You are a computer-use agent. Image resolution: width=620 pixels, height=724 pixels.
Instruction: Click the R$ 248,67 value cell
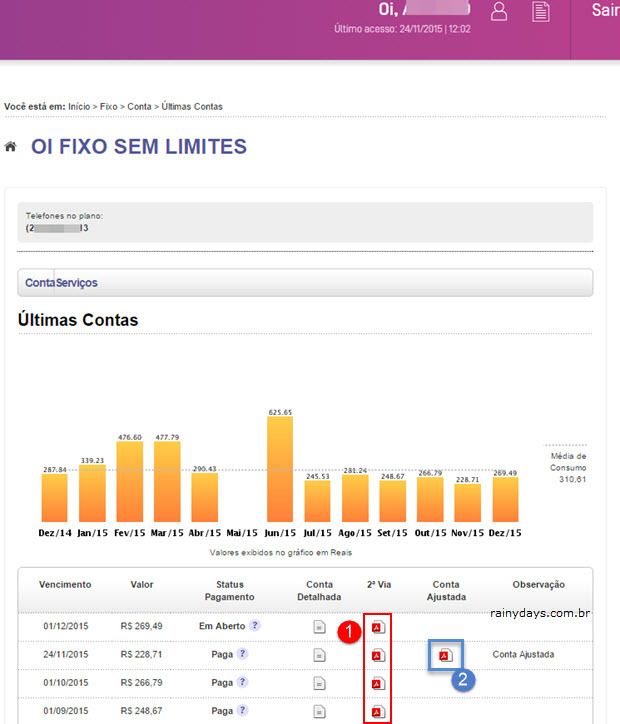point(141,711)
